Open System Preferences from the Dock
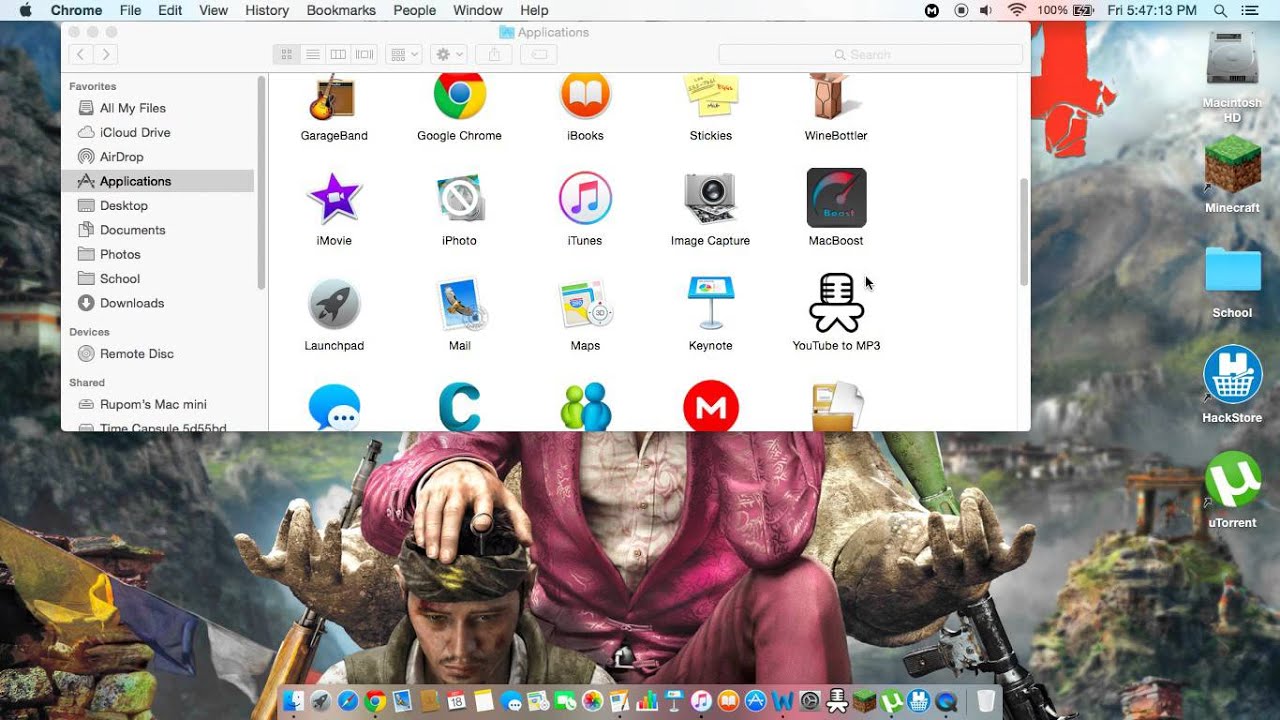This screenshot has width=1280, height=720. 810,701
